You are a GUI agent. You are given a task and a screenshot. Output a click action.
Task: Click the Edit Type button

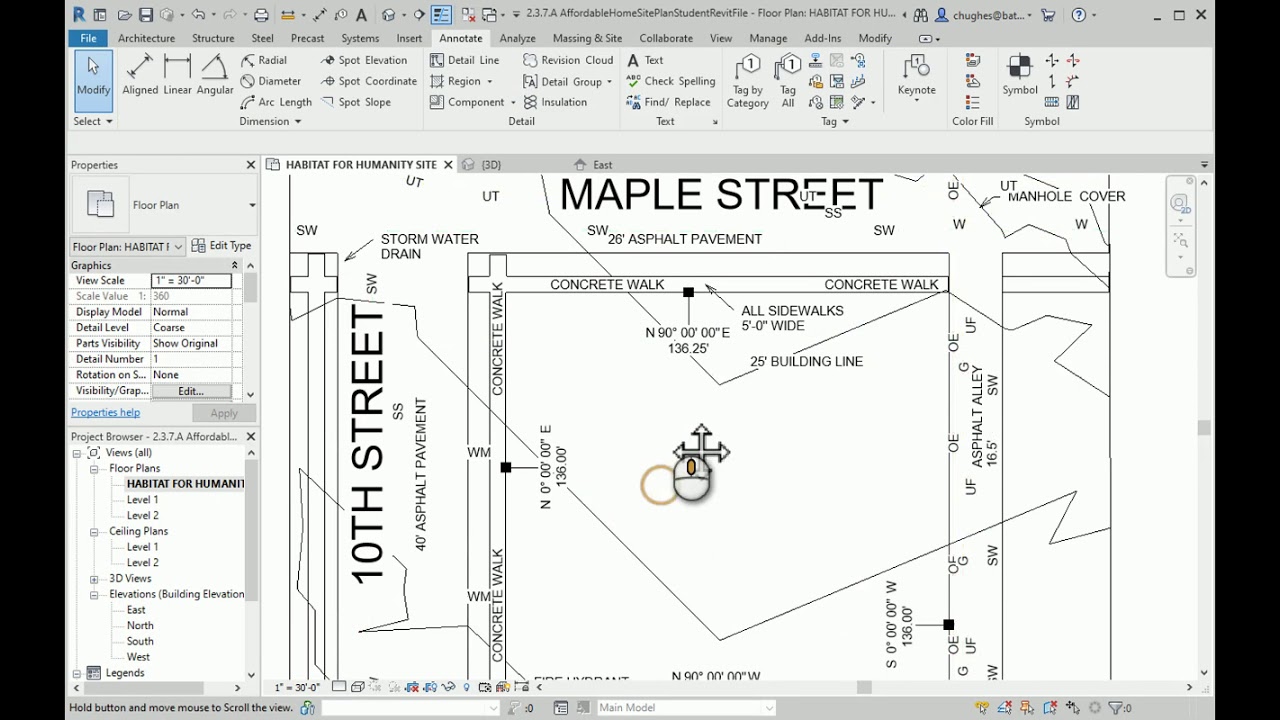point(222,246)
